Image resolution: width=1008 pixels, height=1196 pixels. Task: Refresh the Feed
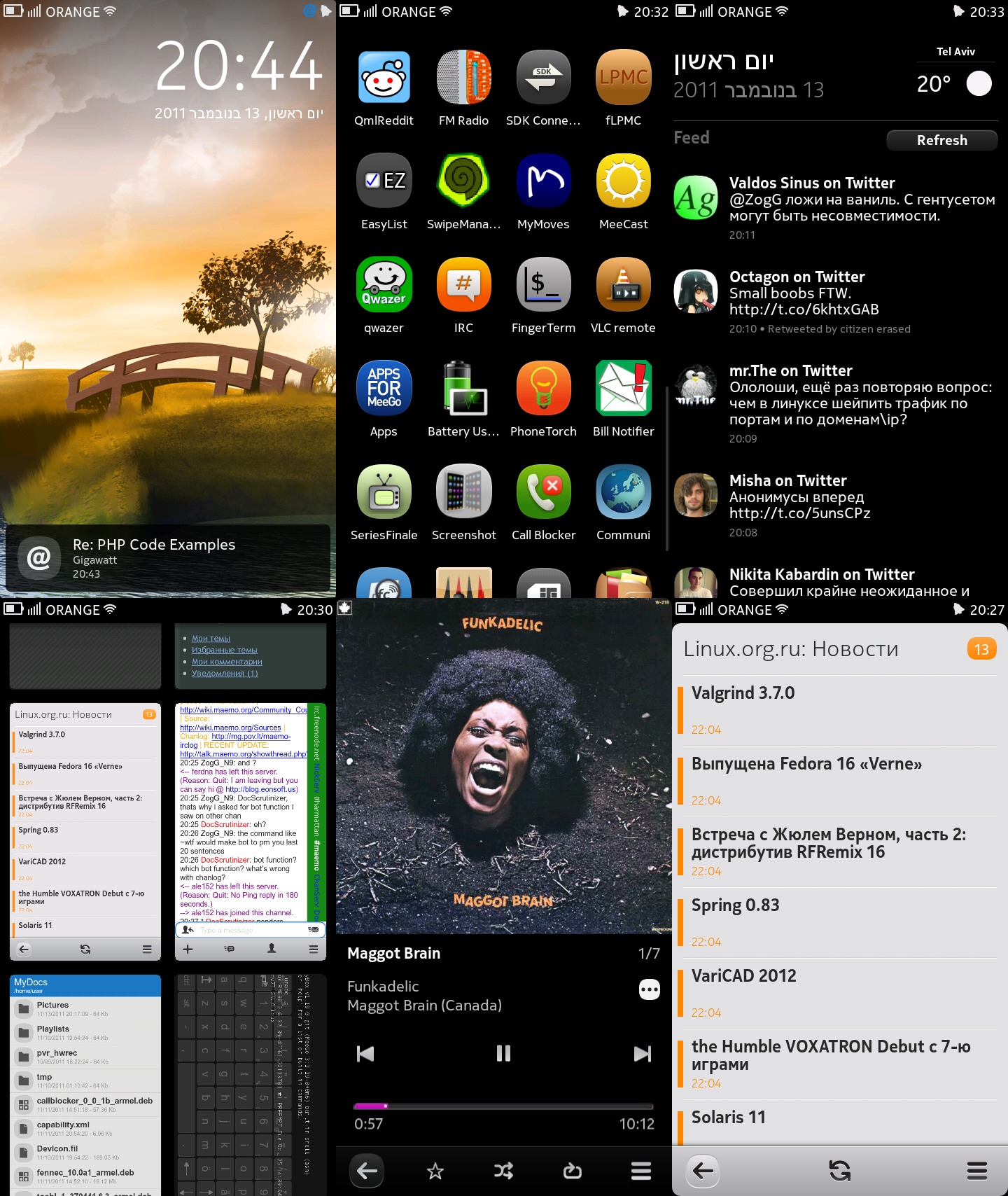[x=941, y=140]
